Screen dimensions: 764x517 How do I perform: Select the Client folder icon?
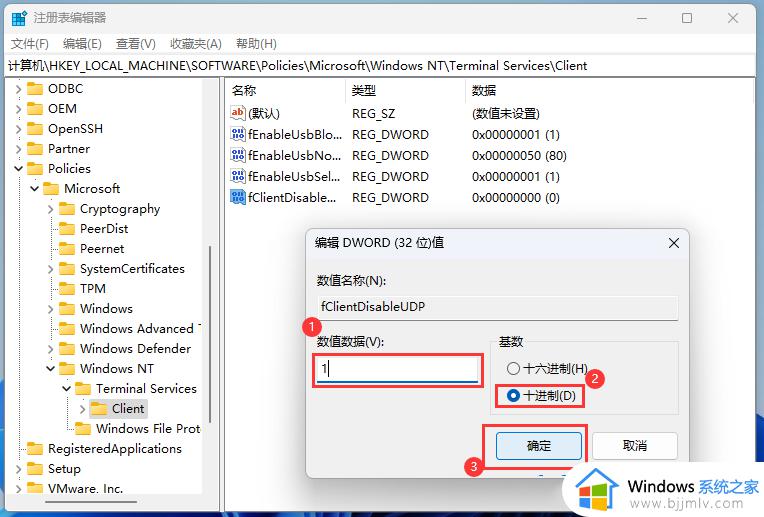(x=99, y=408)
